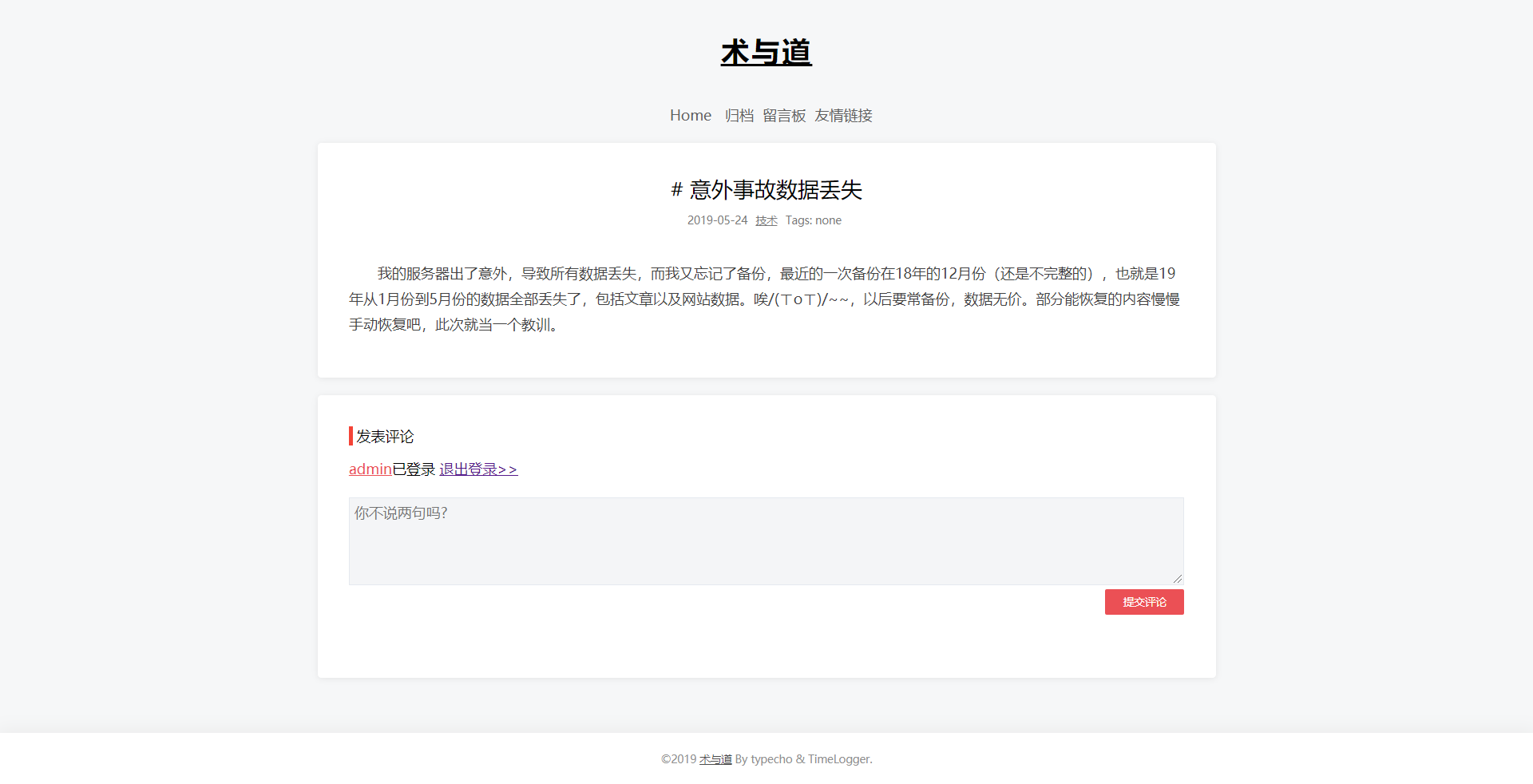1533x784 pixels.
Task: Open the 友情链接 links page
Action: click(x=843, y=116)
